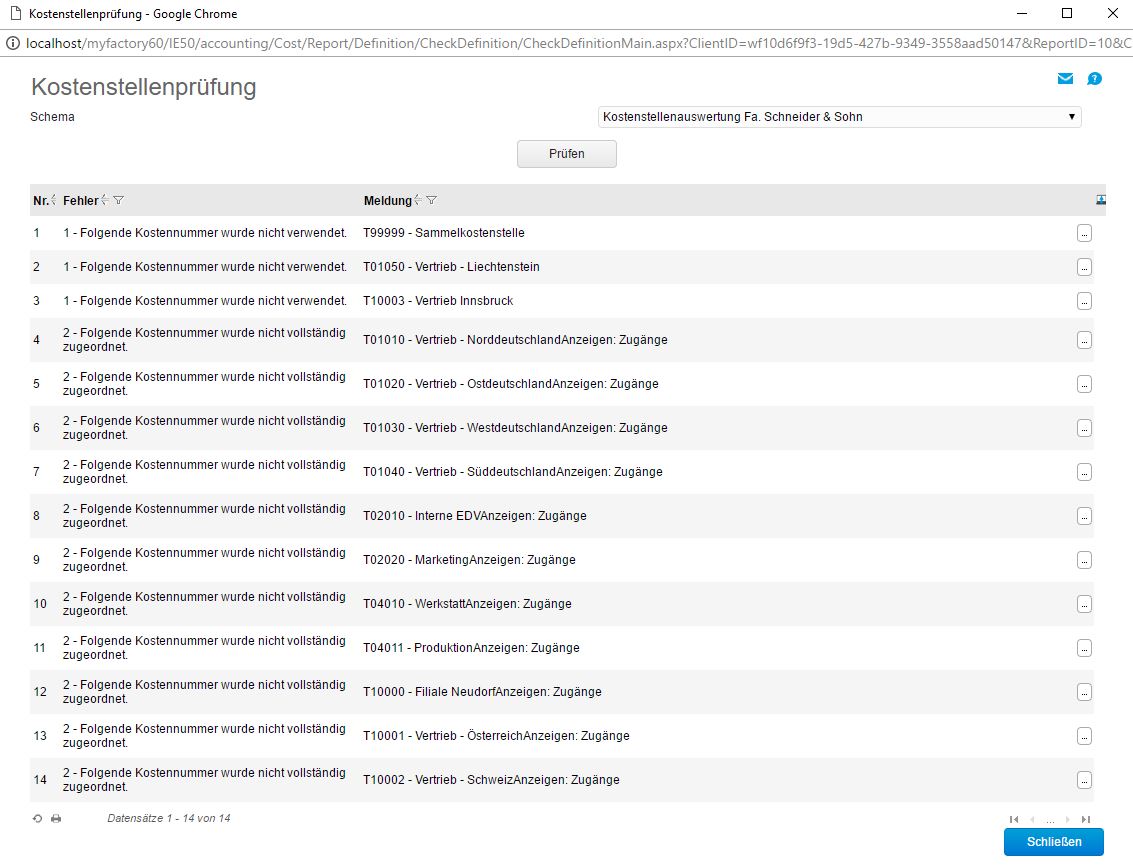Viewport: 1133px width, 868px height.
Task: Open details button for T01030 Westdeutschland row
Action: [1084, 428]
